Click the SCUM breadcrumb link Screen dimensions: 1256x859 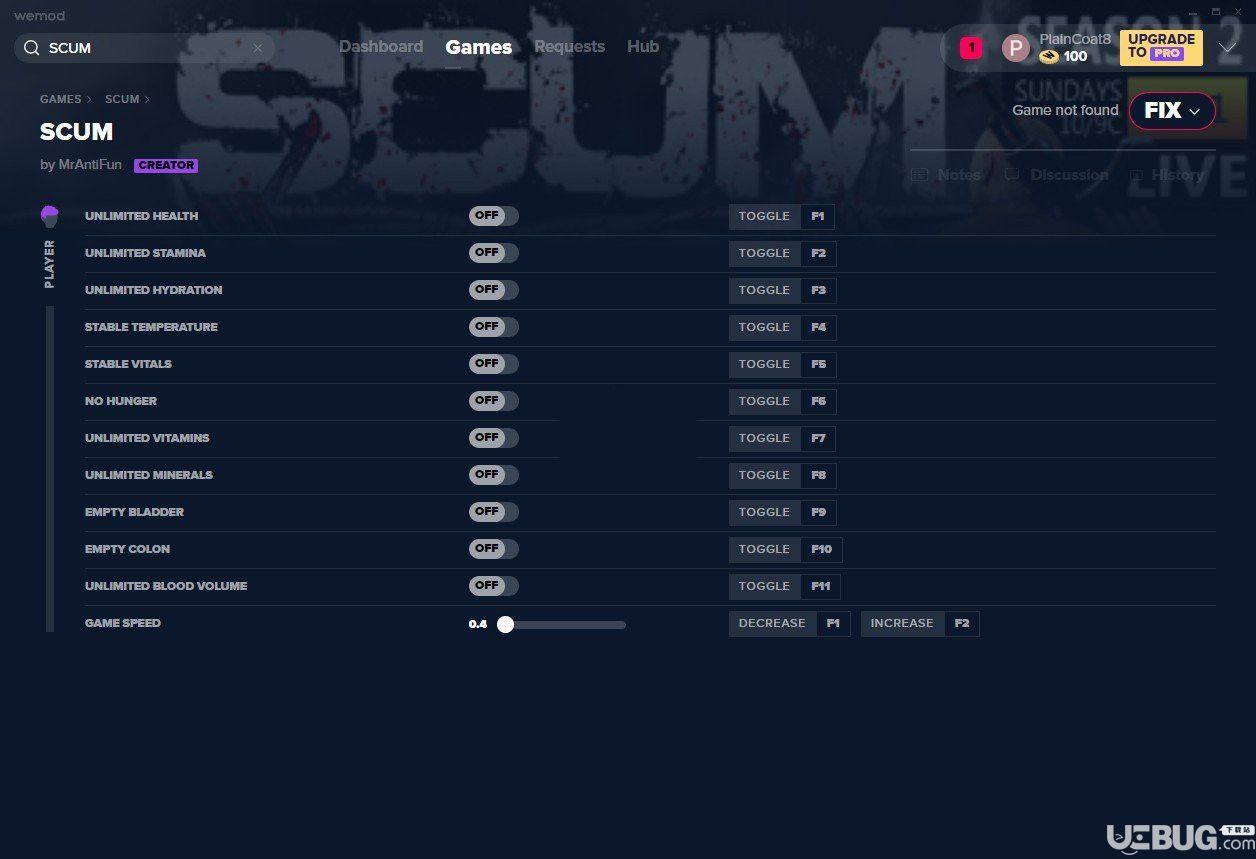(x=122, y=100)
